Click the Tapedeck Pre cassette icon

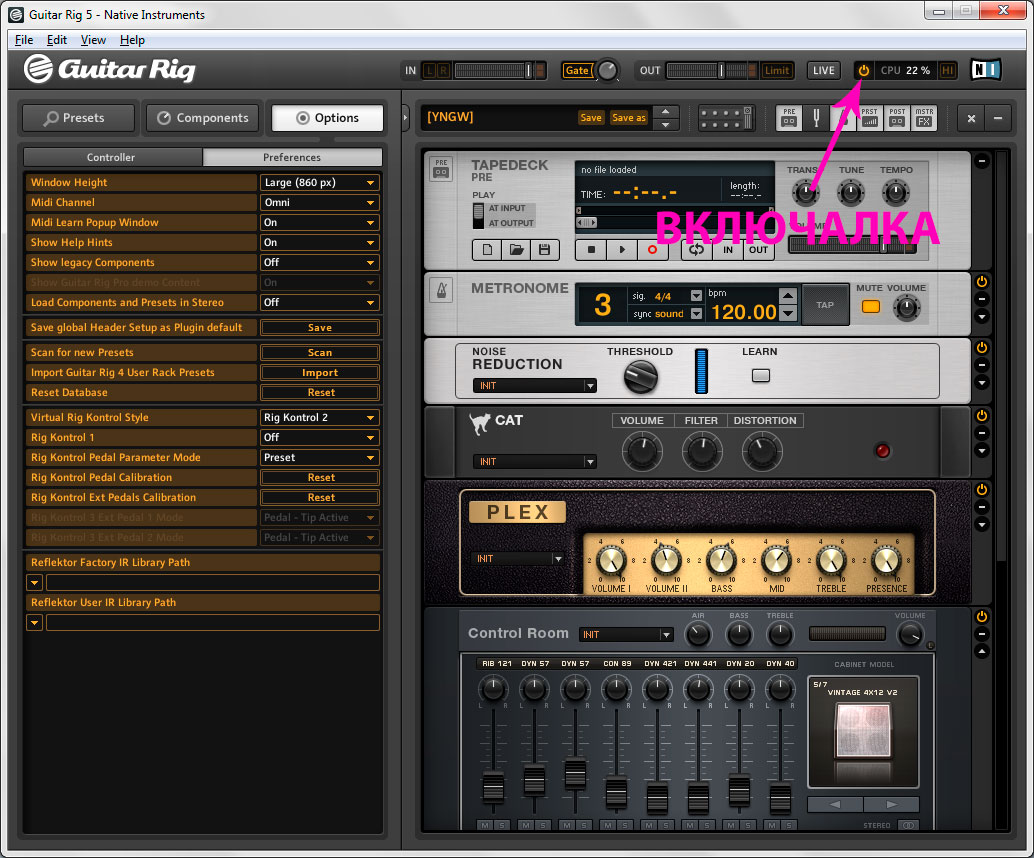click(x=441, y=169)
